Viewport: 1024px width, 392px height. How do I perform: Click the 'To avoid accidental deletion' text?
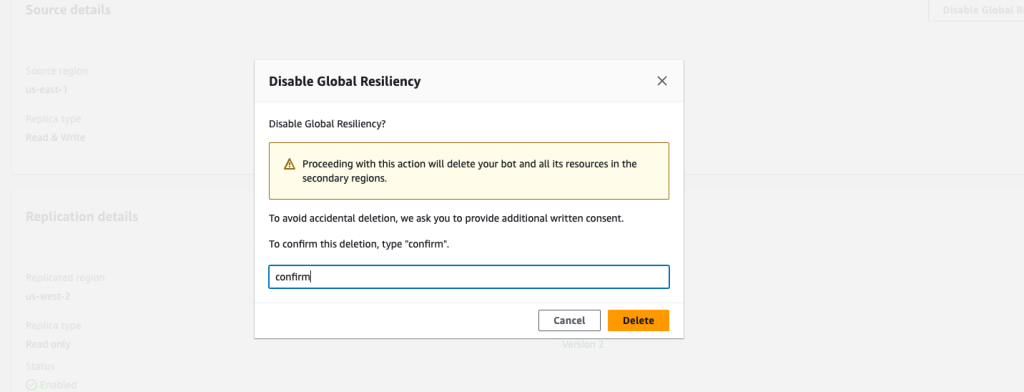[446, 218]
